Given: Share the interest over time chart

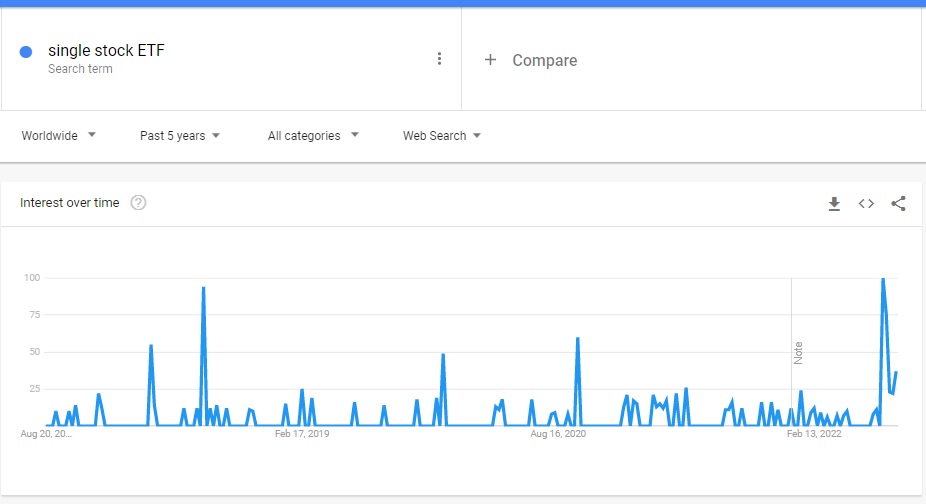Looking at the screenshot, I should [898, 204].
